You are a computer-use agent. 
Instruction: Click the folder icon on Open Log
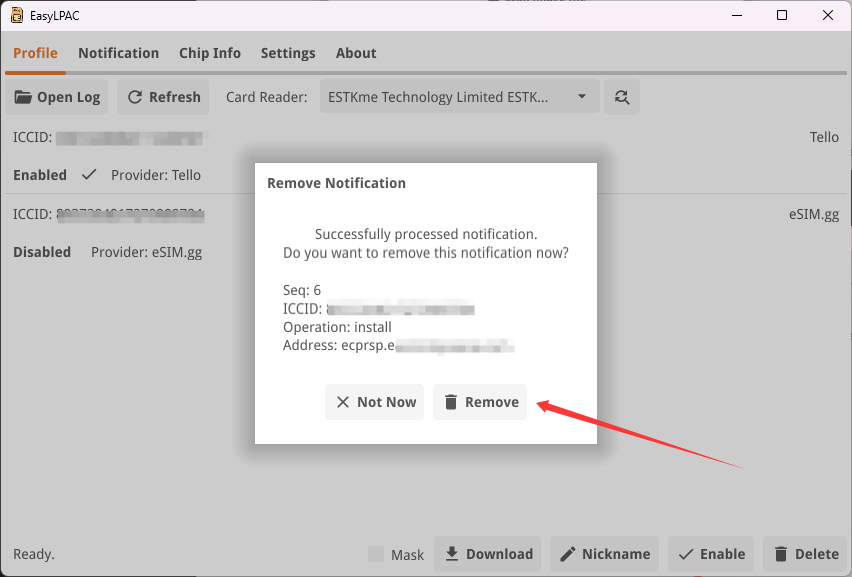click(23, 97)
